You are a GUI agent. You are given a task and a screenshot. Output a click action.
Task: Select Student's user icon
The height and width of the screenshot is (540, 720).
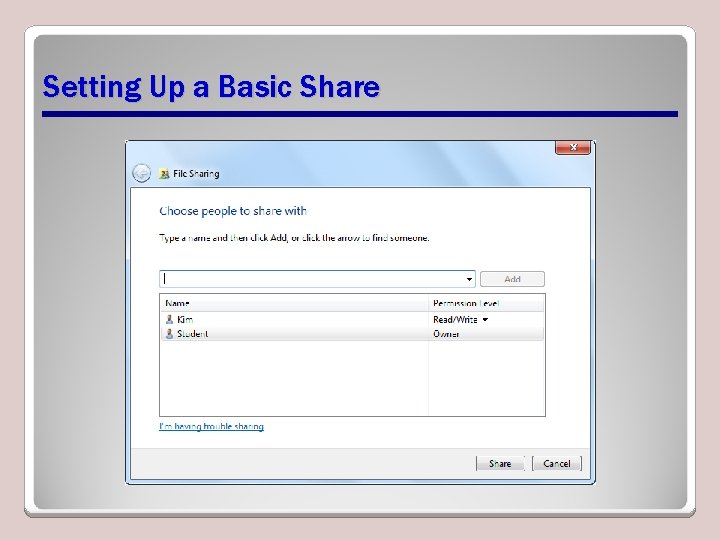click(x=169, y=334)
